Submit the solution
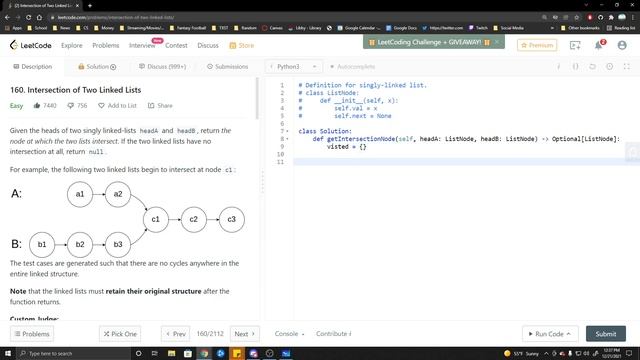 point(606,334)
